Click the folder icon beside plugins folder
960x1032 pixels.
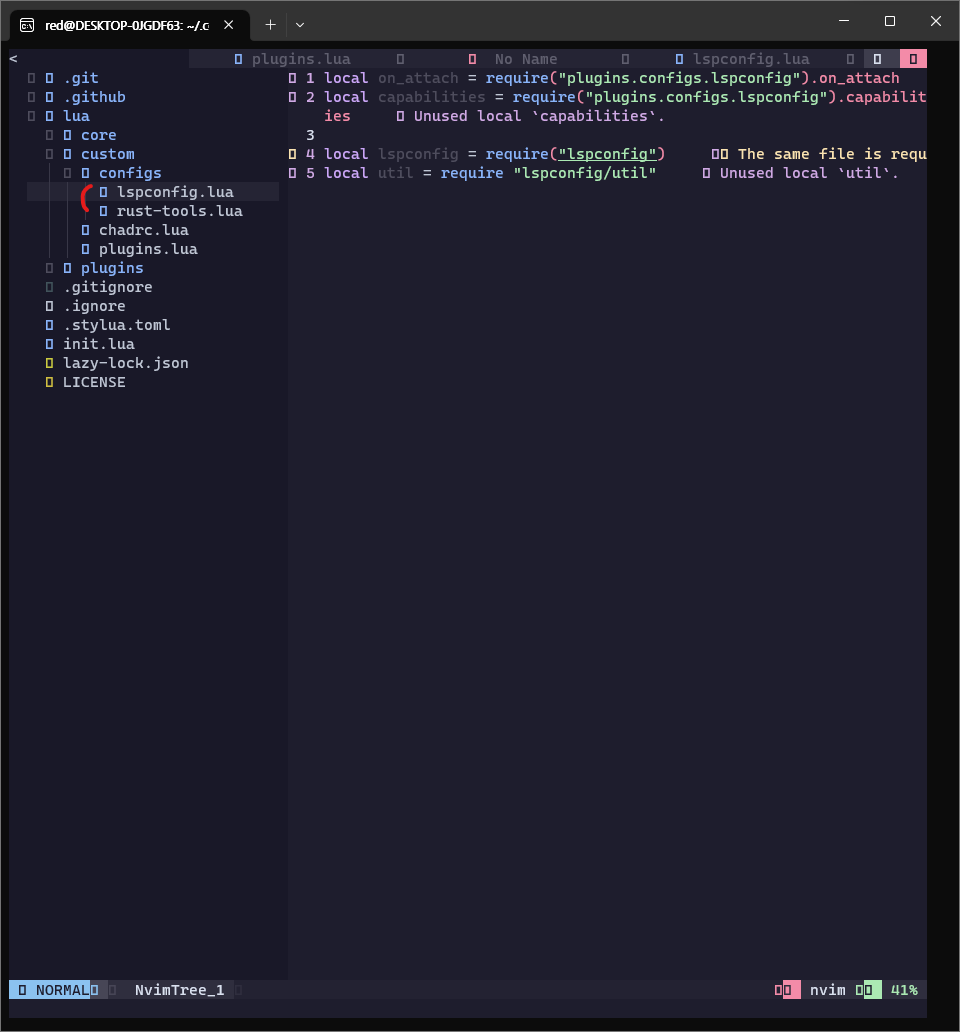[67, 269]
